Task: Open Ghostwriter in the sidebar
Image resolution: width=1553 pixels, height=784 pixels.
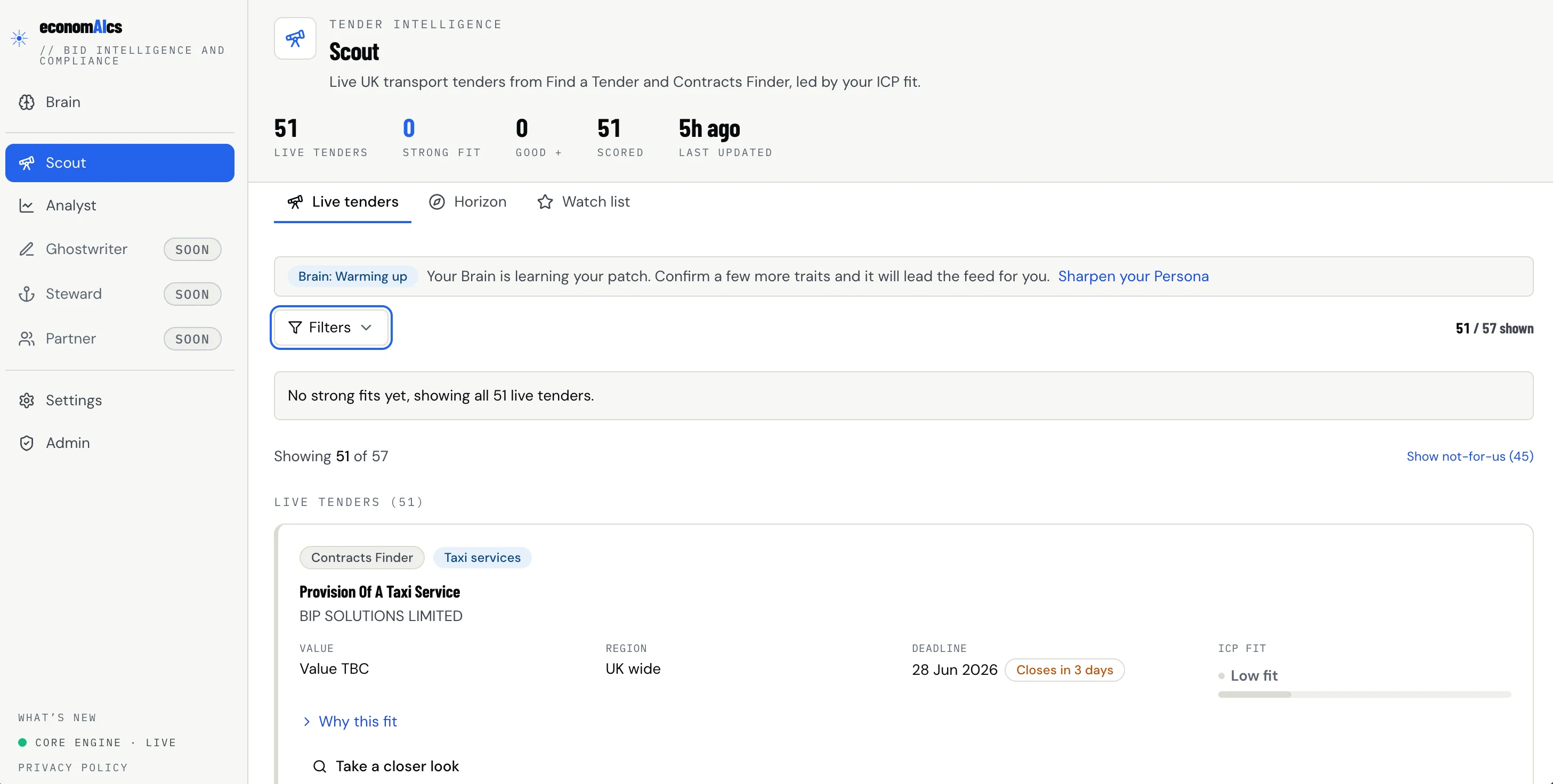Action: coord(120,249)
